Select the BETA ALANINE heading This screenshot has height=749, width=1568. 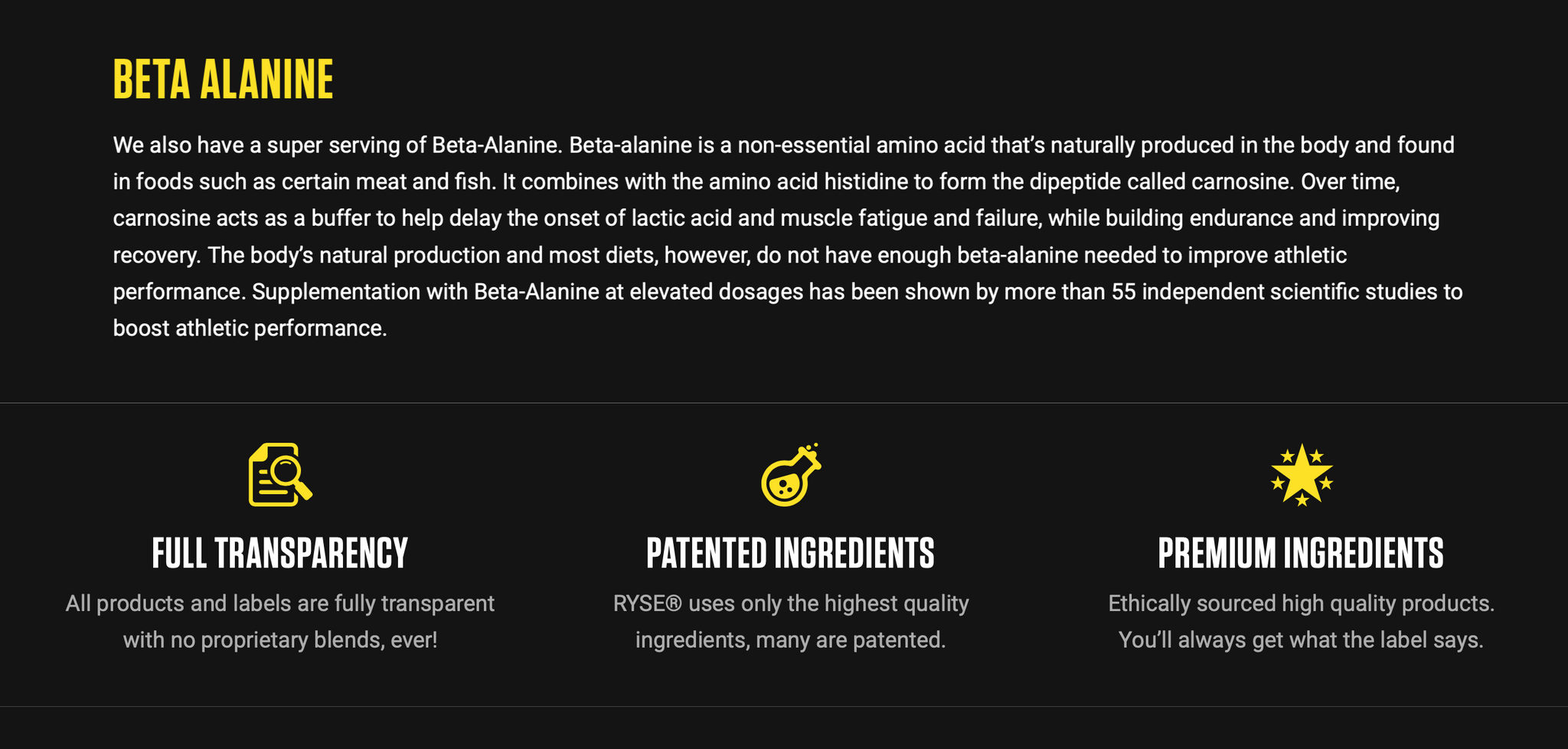click(x=223, y=79)
